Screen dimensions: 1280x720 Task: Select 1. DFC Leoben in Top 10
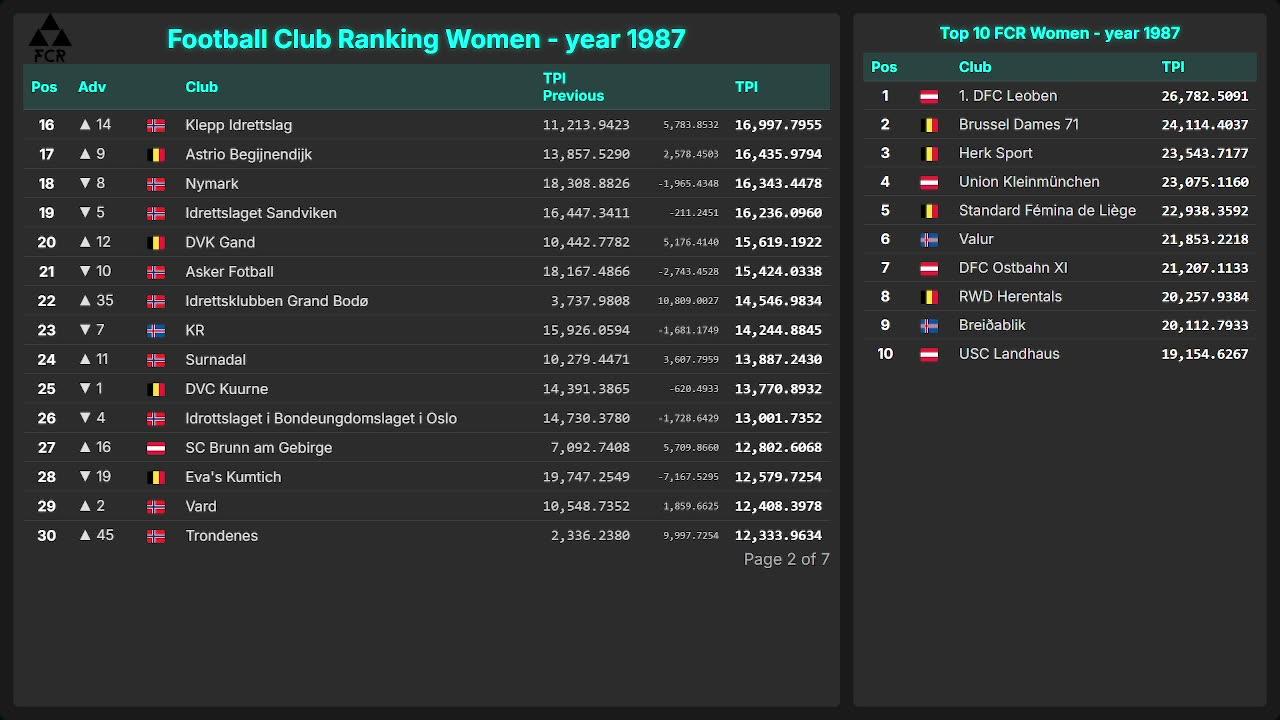tap(1008, 96)
